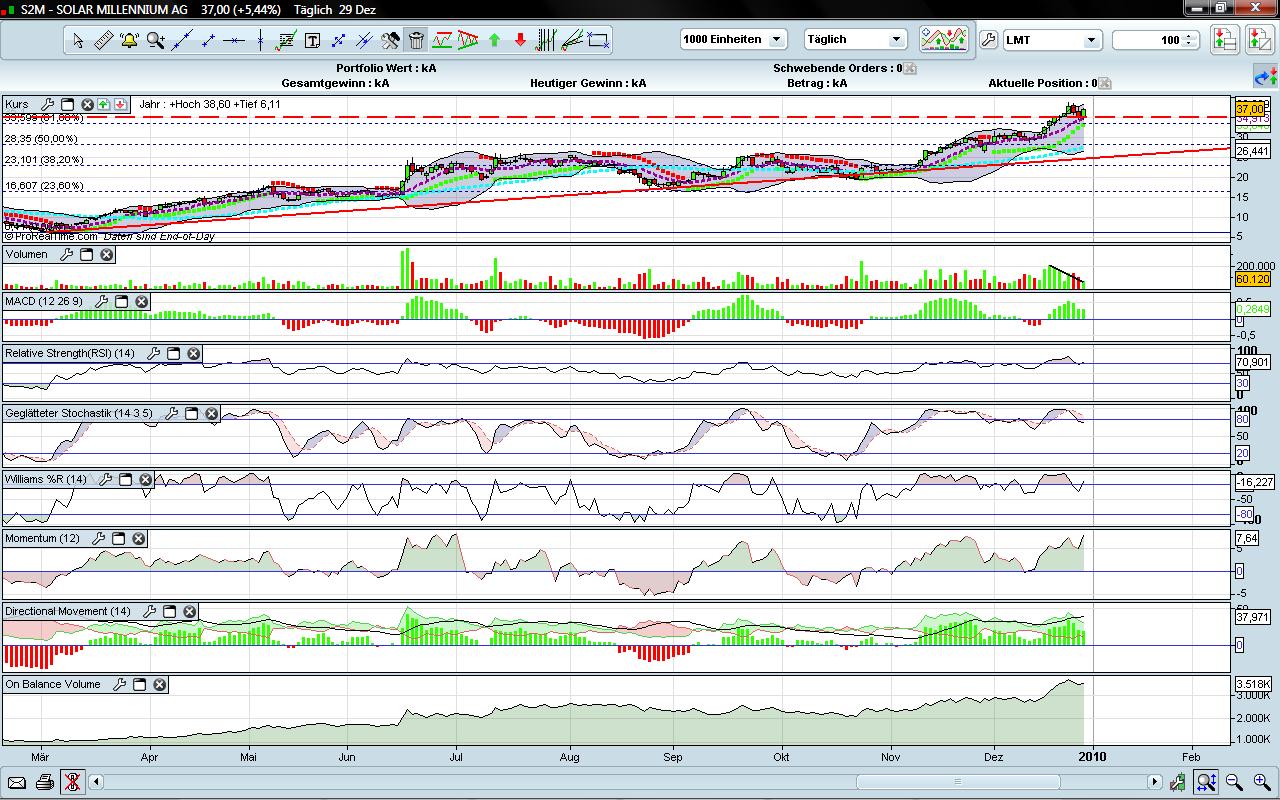Maximize the Volumen indicator panel

(x=87, y=255)
